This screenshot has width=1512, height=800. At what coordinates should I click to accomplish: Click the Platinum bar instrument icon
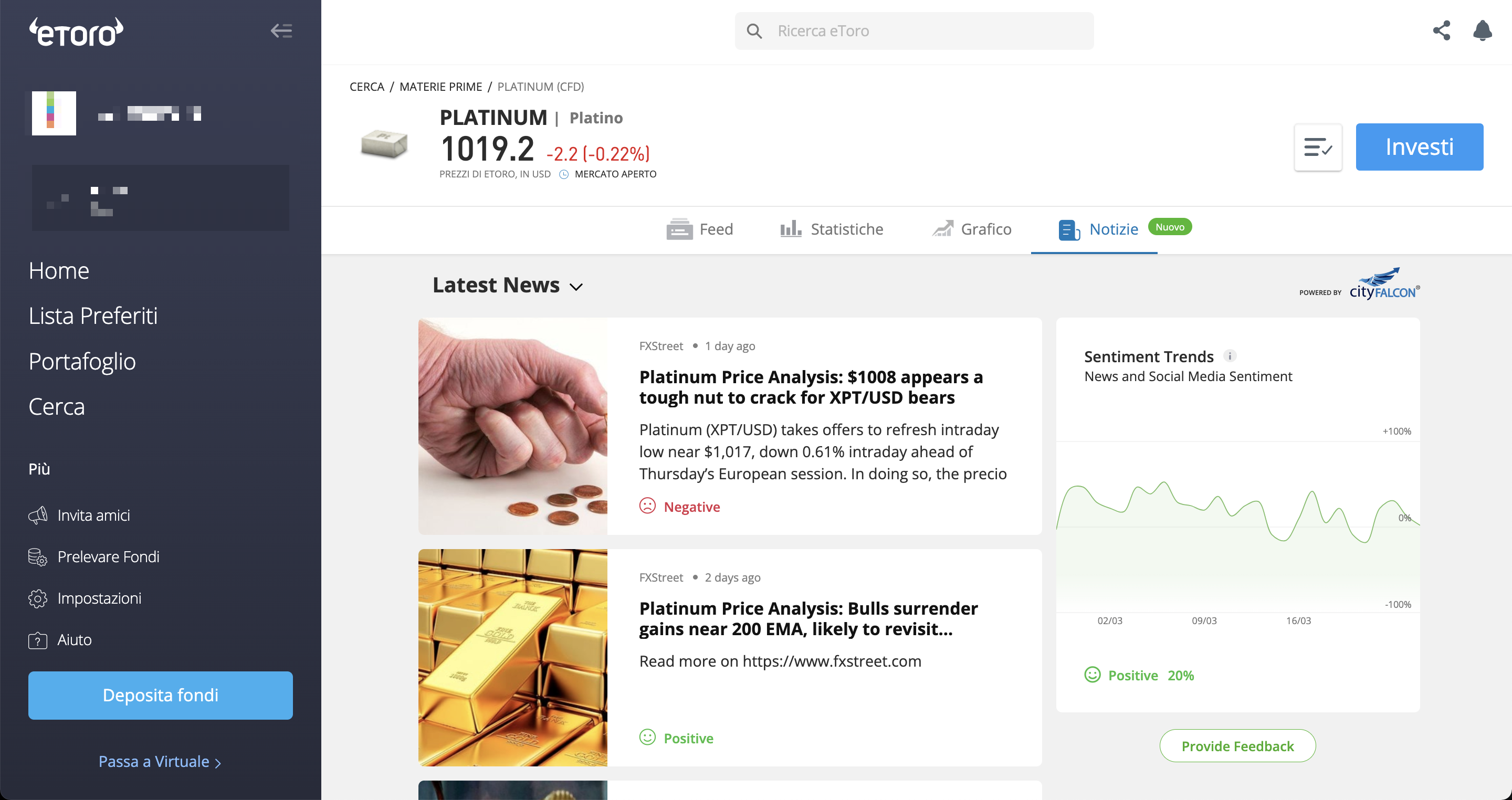(x=384, y=144)
